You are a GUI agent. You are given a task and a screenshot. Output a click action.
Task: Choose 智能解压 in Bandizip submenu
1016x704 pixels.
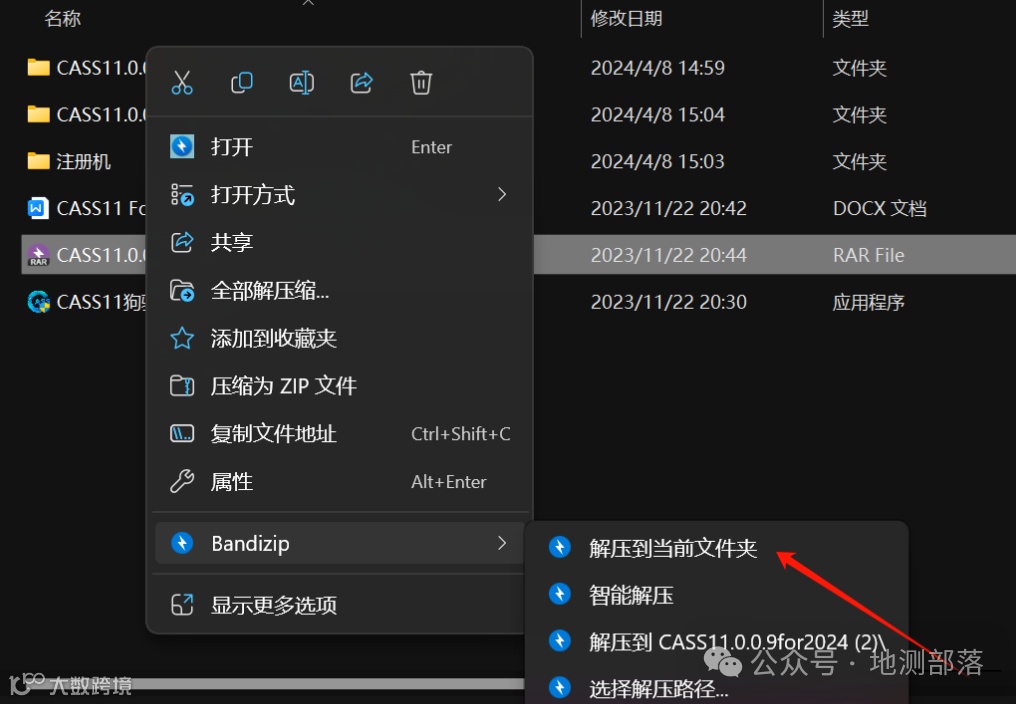click(716, 594)
